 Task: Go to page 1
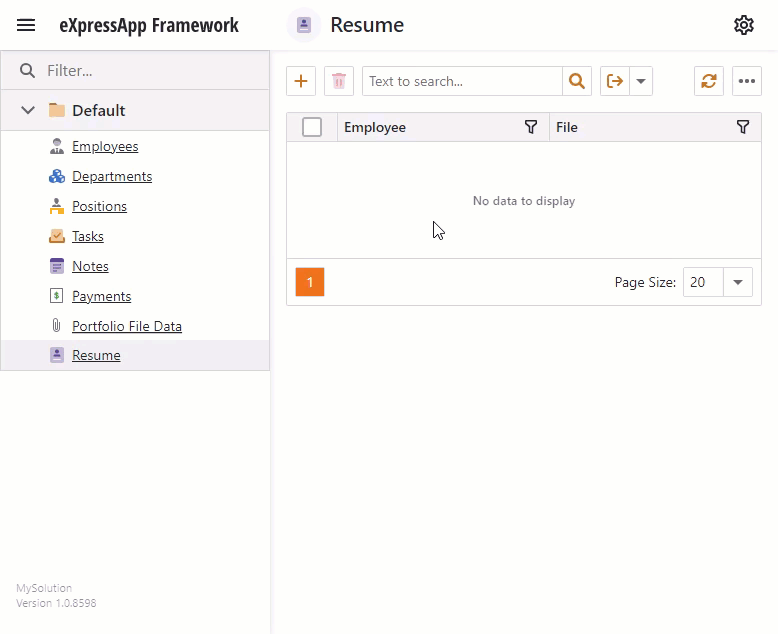click(310, 282)
